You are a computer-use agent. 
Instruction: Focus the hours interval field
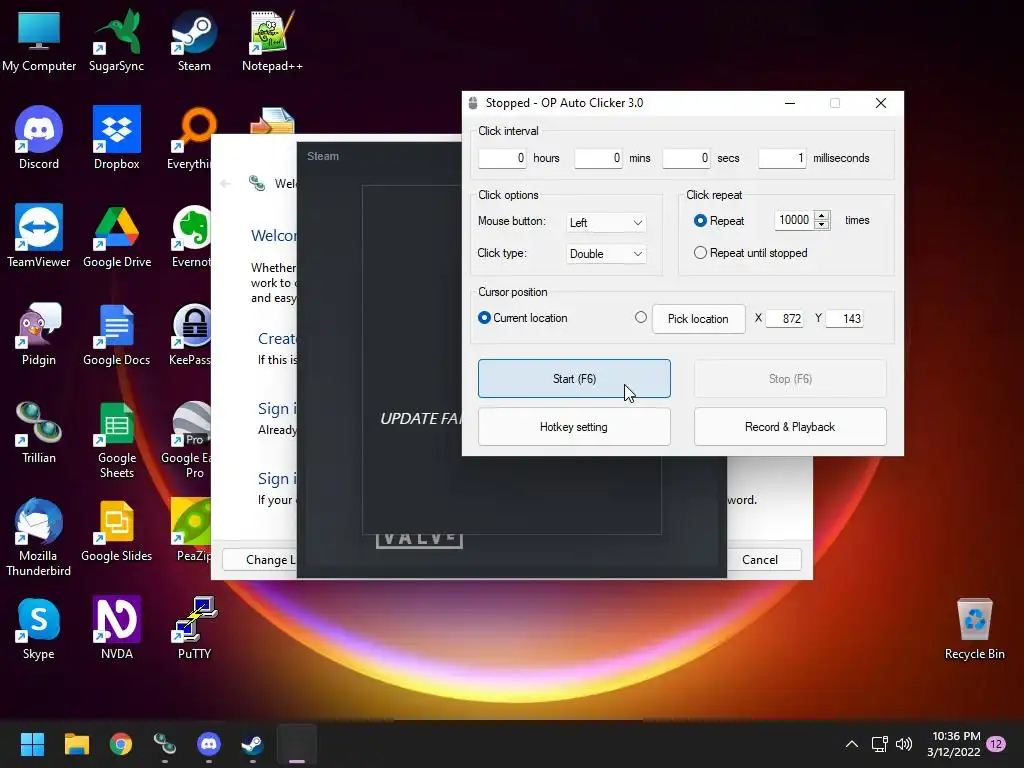[502, 158]
